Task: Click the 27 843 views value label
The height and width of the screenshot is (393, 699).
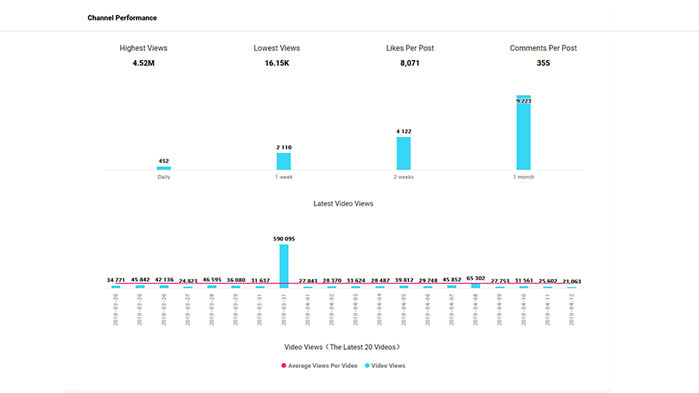Action: coord(308,281)
